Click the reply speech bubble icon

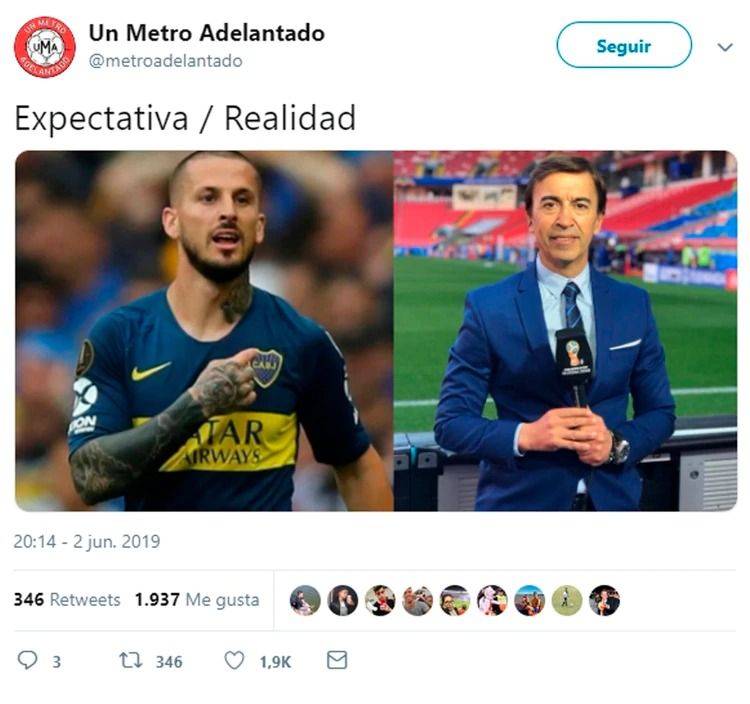coord(27,660)
